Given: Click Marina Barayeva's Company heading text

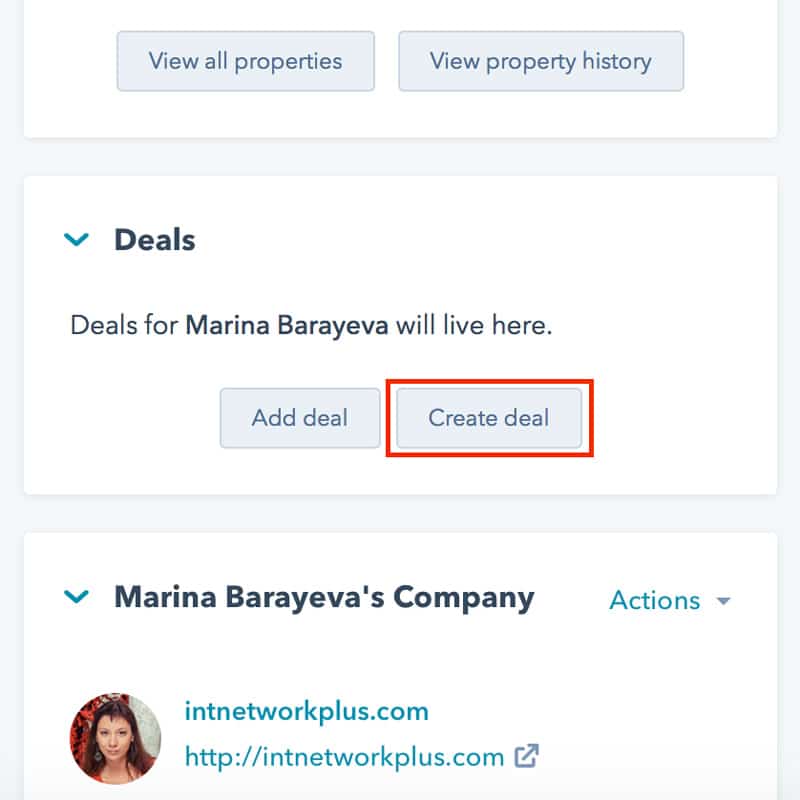Looking at the screenshot, I should pyautogui.click(x=324, y=597).
